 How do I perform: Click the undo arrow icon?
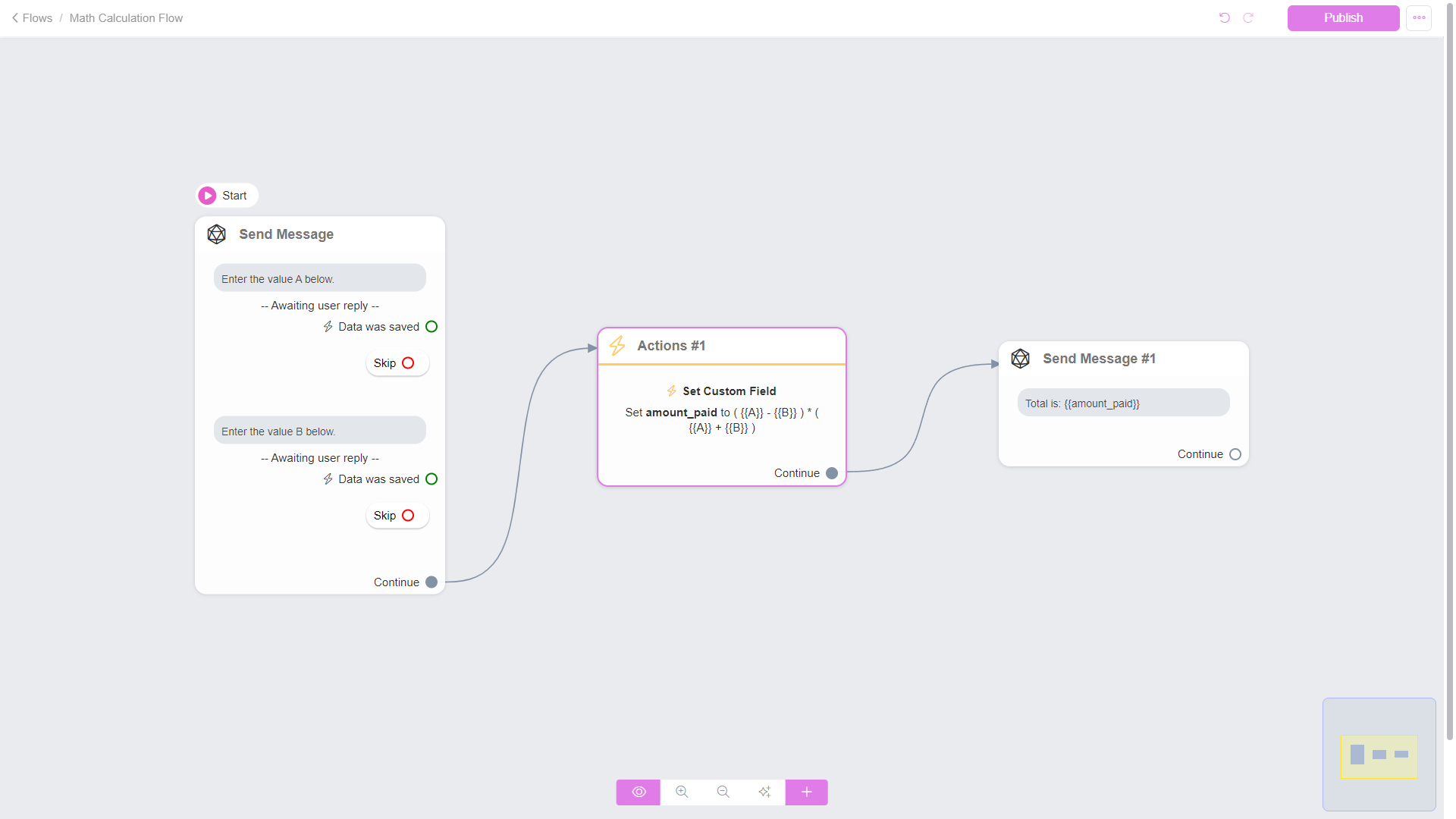pos(1224,17)
